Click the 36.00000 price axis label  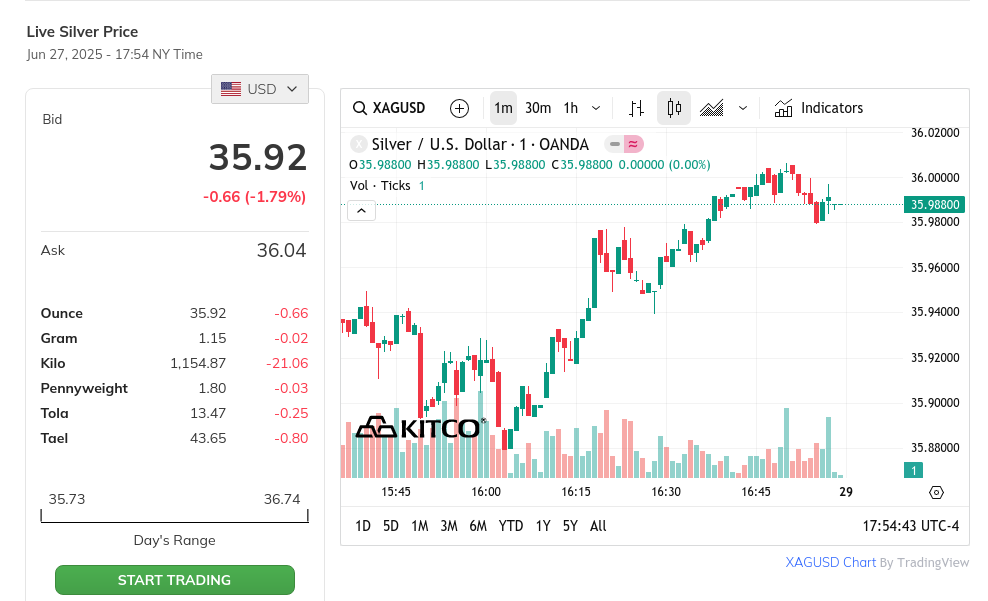tap(935, 178)
